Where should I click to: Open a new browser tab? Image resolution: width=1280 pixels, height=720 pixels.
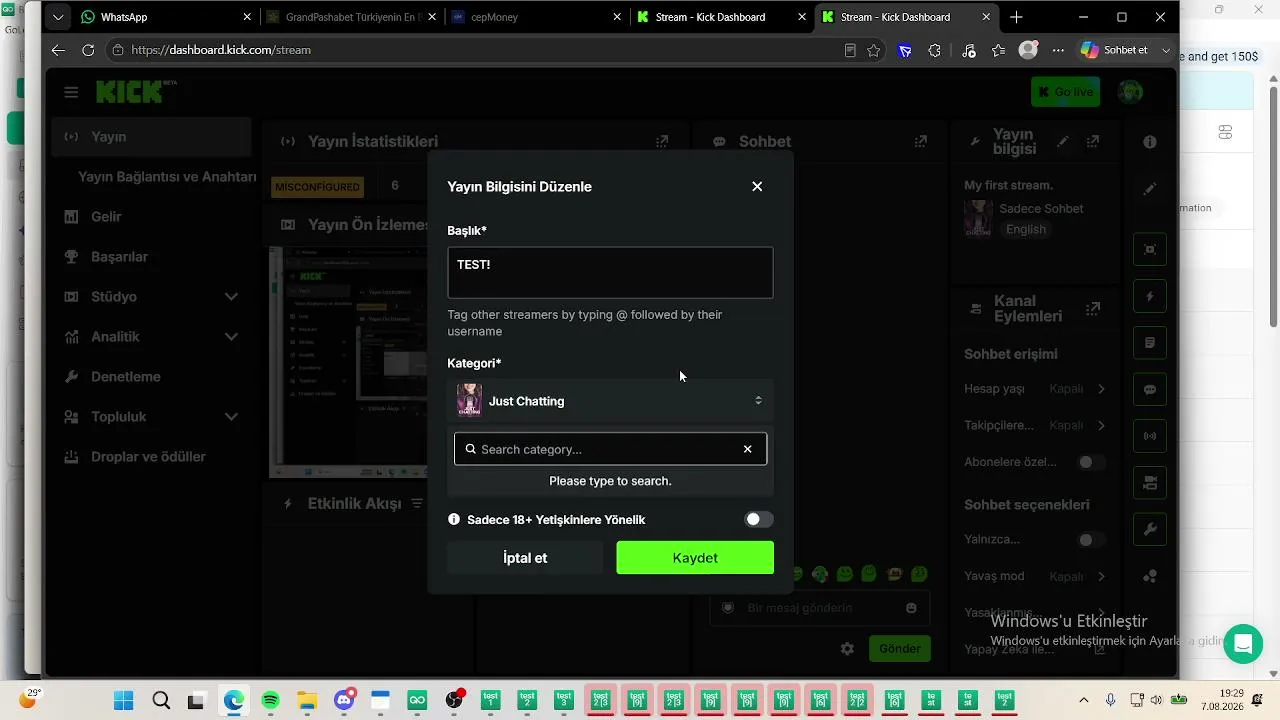[1016, 17]
